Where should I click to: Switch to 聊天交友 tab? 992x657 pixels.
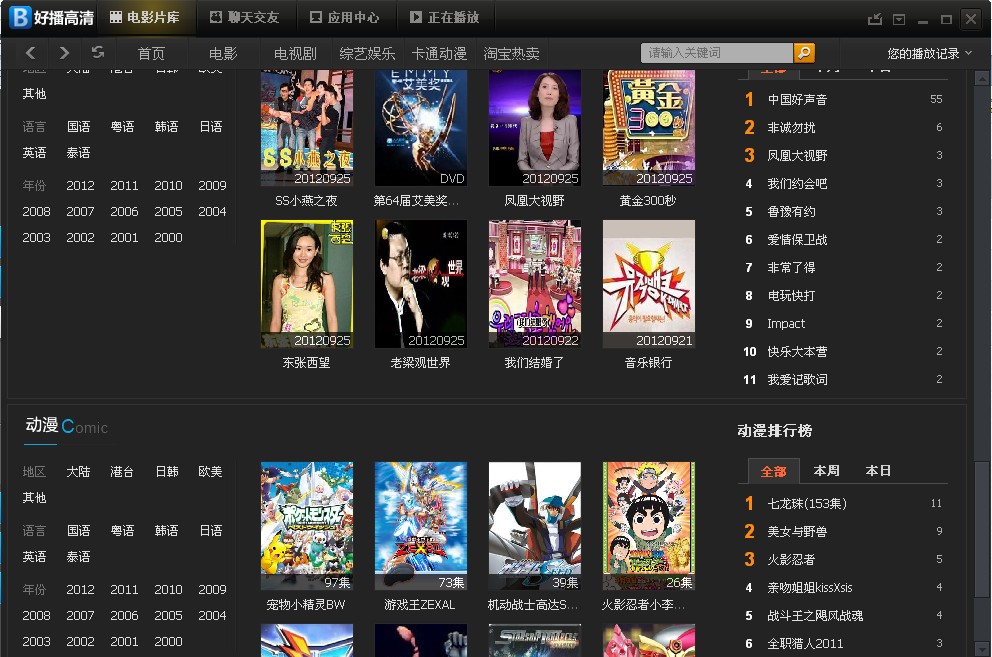pos(245,18)
